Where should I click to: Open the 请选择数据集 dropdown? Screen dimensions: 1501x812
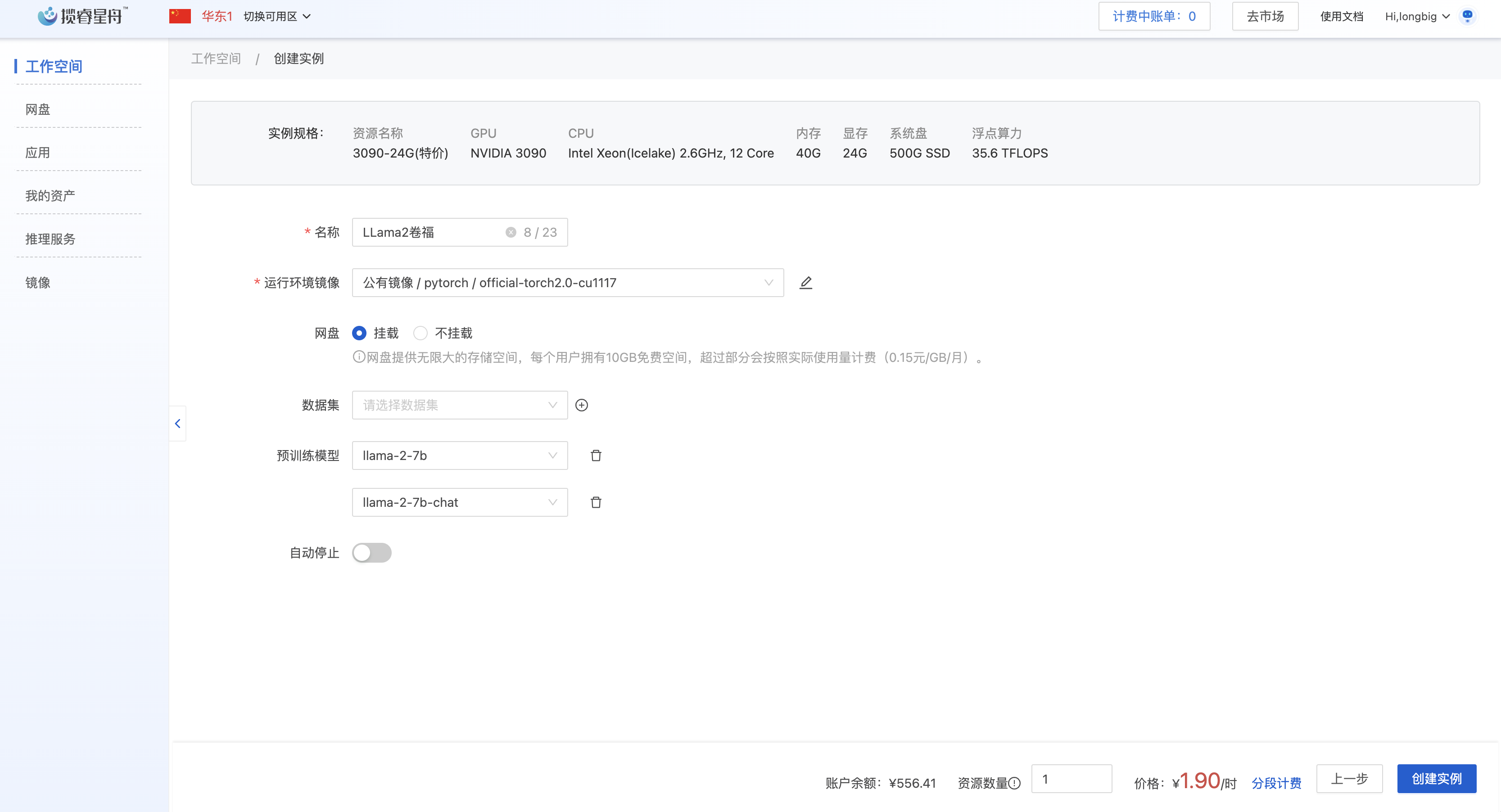459,405
